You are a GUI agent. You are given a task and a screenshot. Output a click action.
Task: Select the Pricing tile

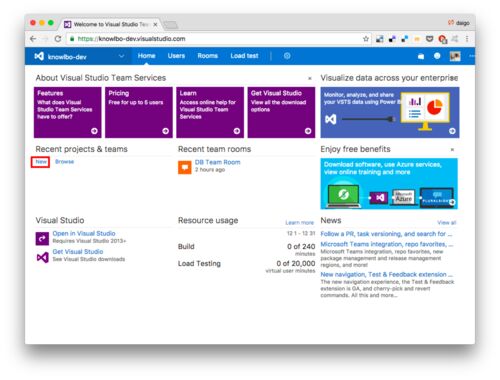coord(139,112)
